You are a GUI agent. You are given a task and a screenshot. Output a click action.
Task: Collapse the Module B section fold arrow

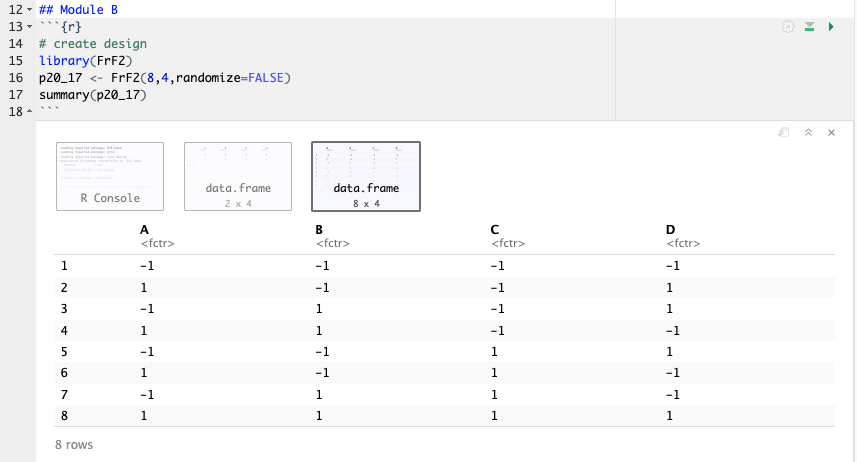pyautogui.click(x=28, y=10)
